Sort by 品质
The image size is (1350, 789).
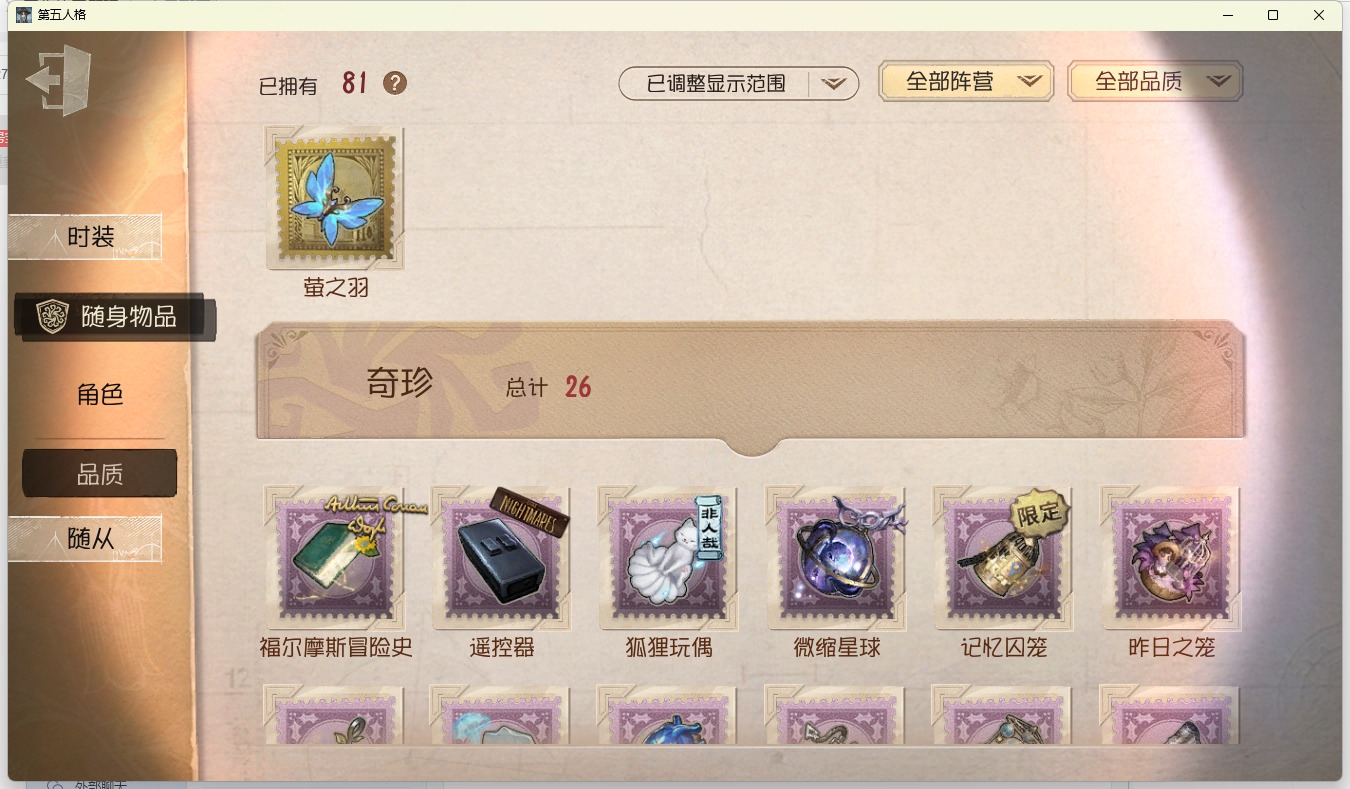100,474
